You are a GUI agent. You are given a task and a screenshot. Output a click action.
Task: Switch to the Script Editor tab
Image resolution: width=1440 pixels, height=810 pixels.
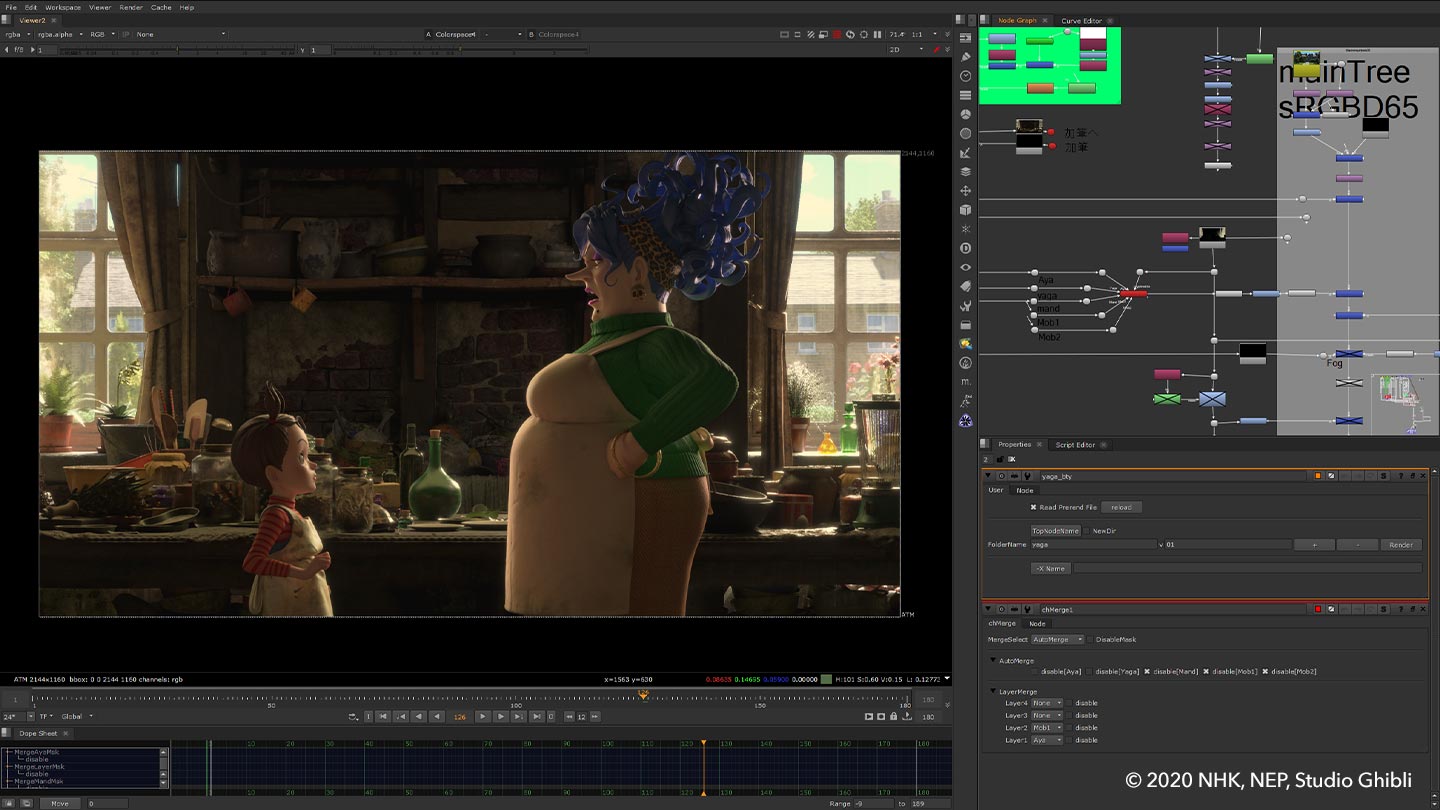point(1075,444)
